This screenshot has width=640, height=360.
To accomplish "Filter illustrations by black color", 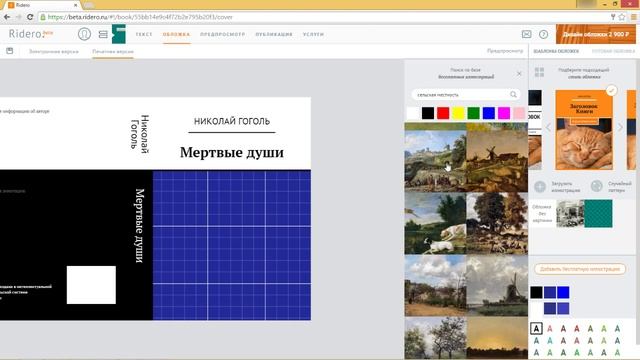I will point(428,113).
